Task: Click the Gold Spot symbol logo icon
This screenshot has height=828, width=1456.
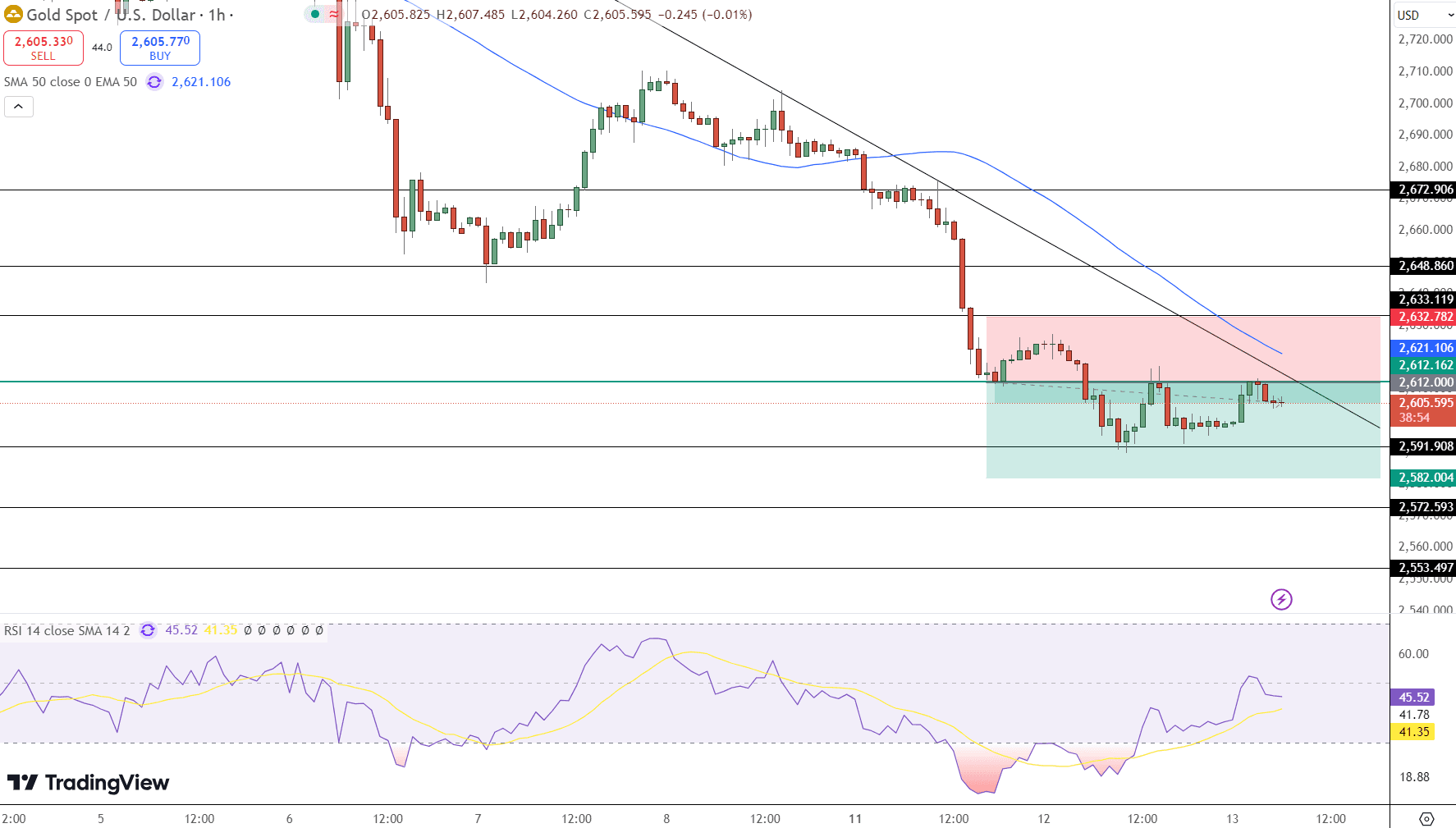Action: pos(13,15)
